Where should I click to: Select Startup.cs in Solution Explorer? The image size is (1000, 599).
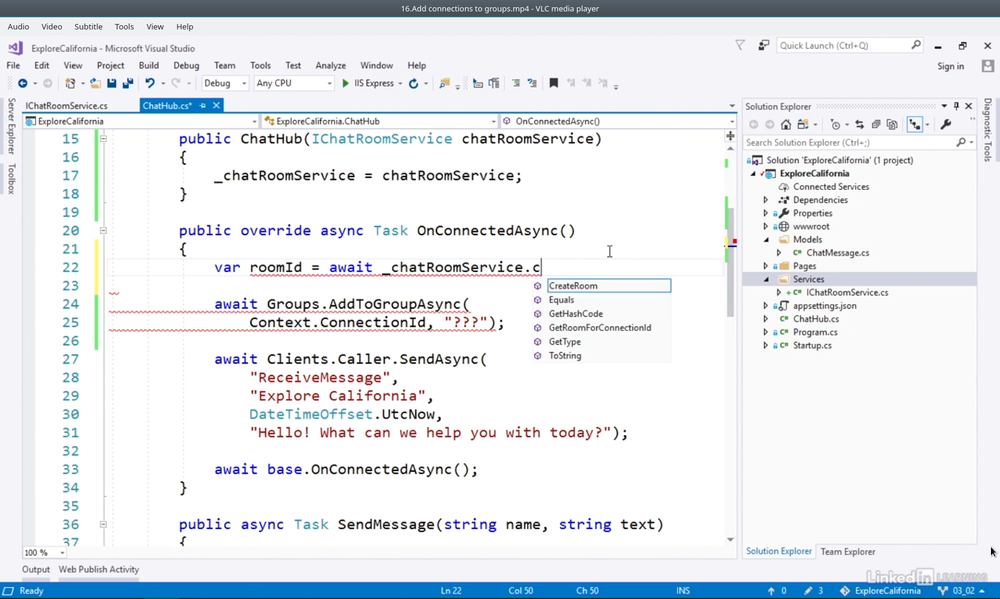tap(812, 345)
